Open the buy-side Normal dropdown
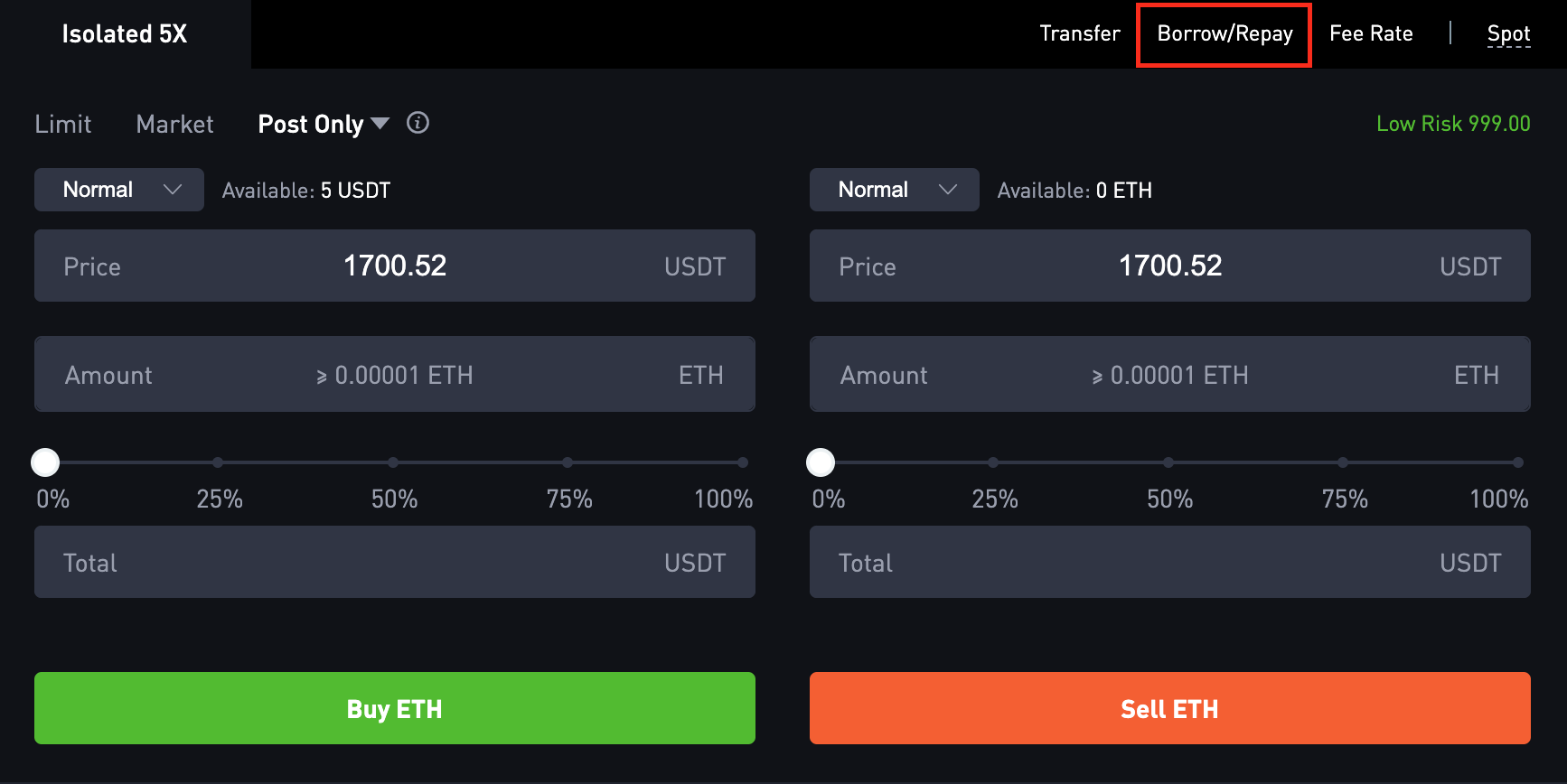 119,190
